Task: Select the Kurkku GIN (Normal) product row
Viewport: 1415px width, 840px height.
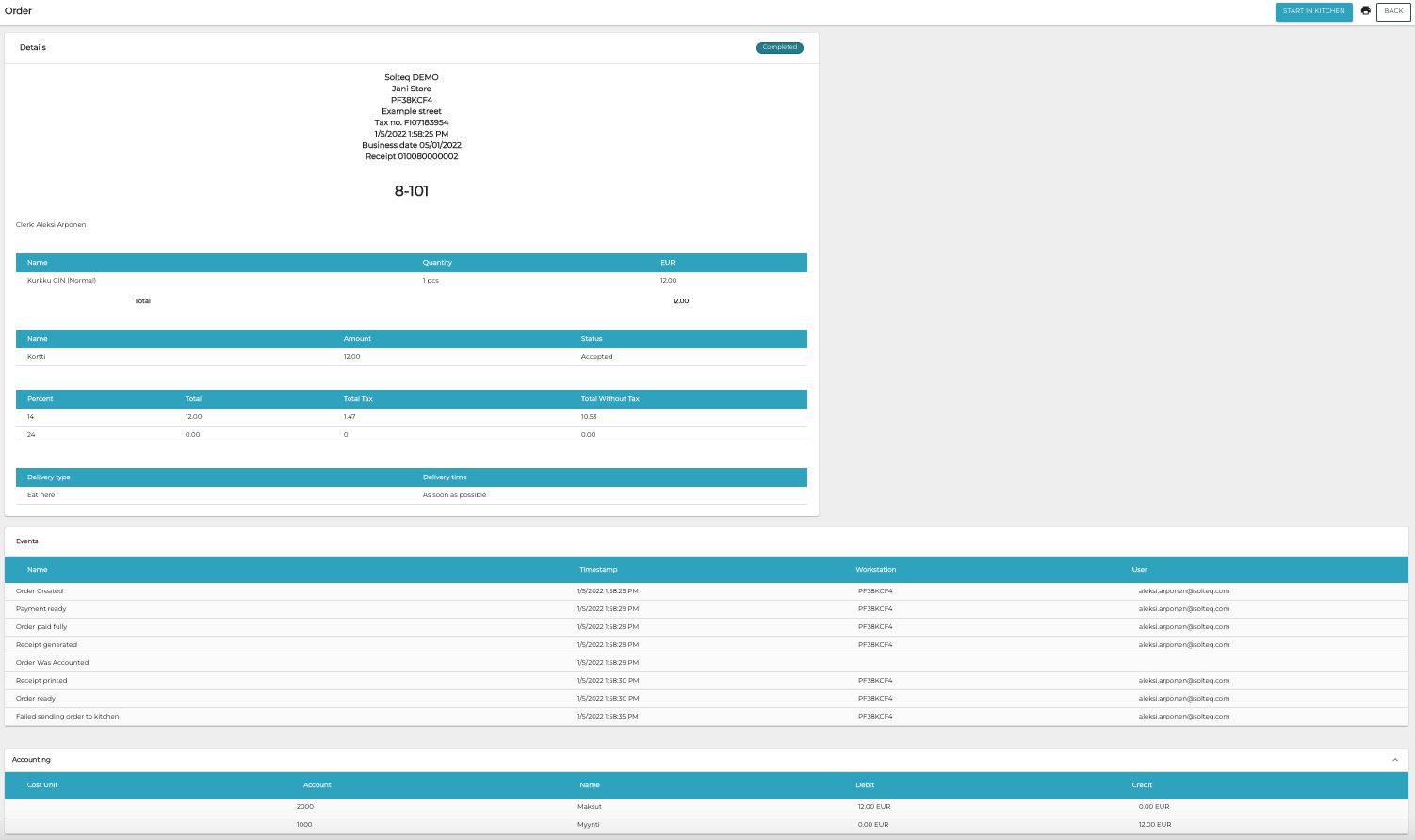Action: pos(62,281)
